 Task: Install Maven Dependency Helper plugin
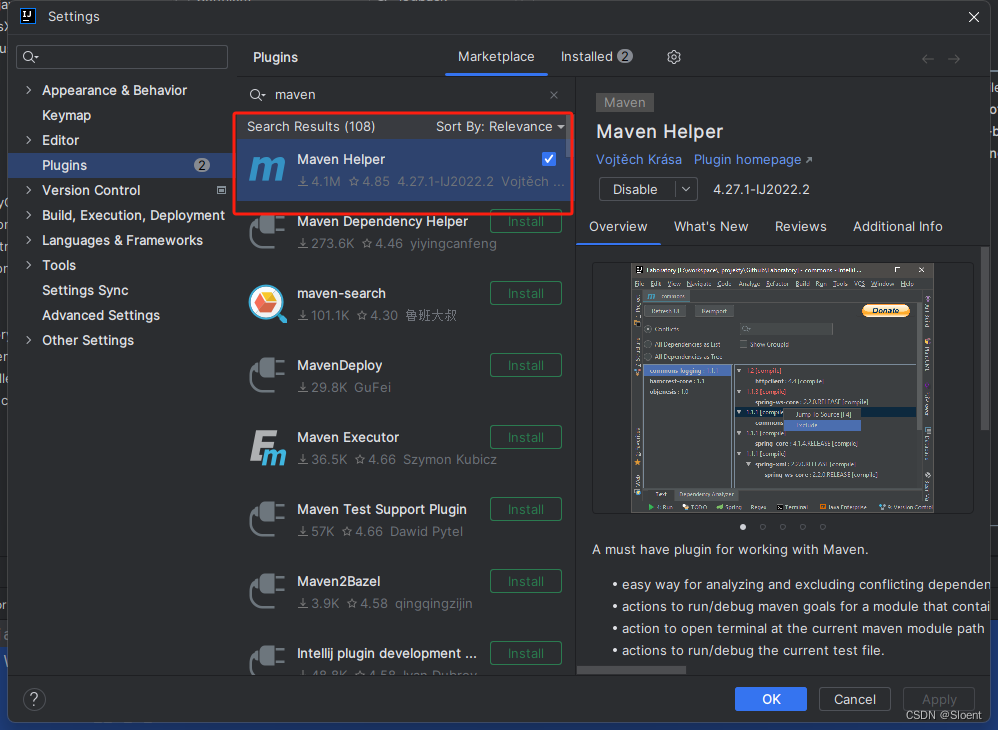(x=526, y=222)
